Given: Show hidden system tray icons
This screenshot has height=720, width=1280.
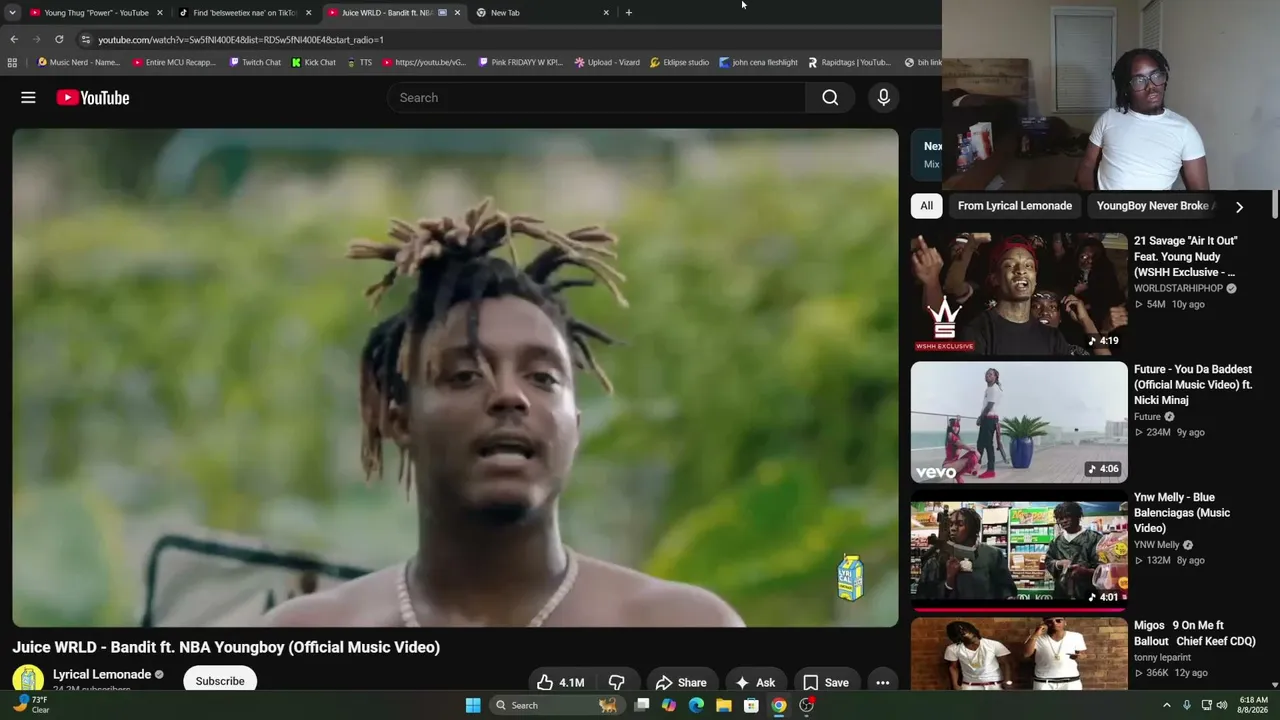Looking at the screenshot, I should coord(1166,705).
